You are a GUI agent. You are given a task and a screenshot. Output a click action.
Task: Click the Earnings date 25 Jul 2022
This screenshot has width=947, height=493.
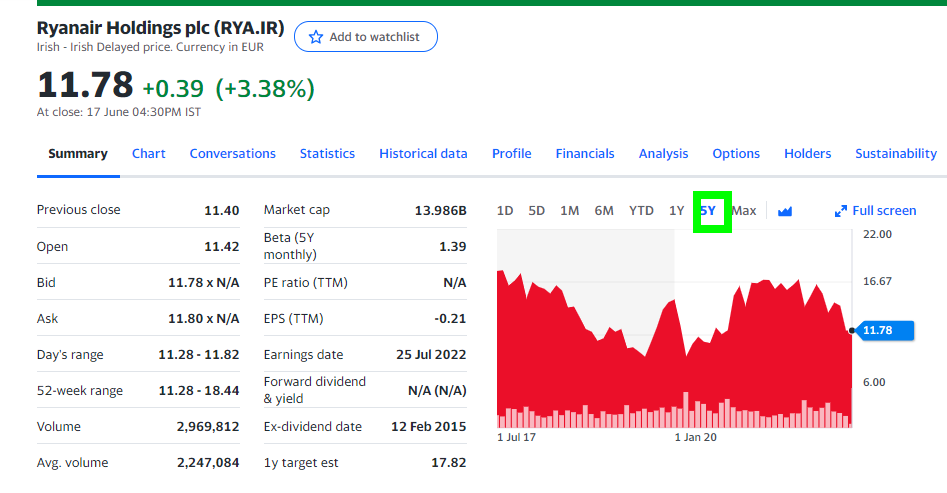pyautogui.click(x=431, y=355)
